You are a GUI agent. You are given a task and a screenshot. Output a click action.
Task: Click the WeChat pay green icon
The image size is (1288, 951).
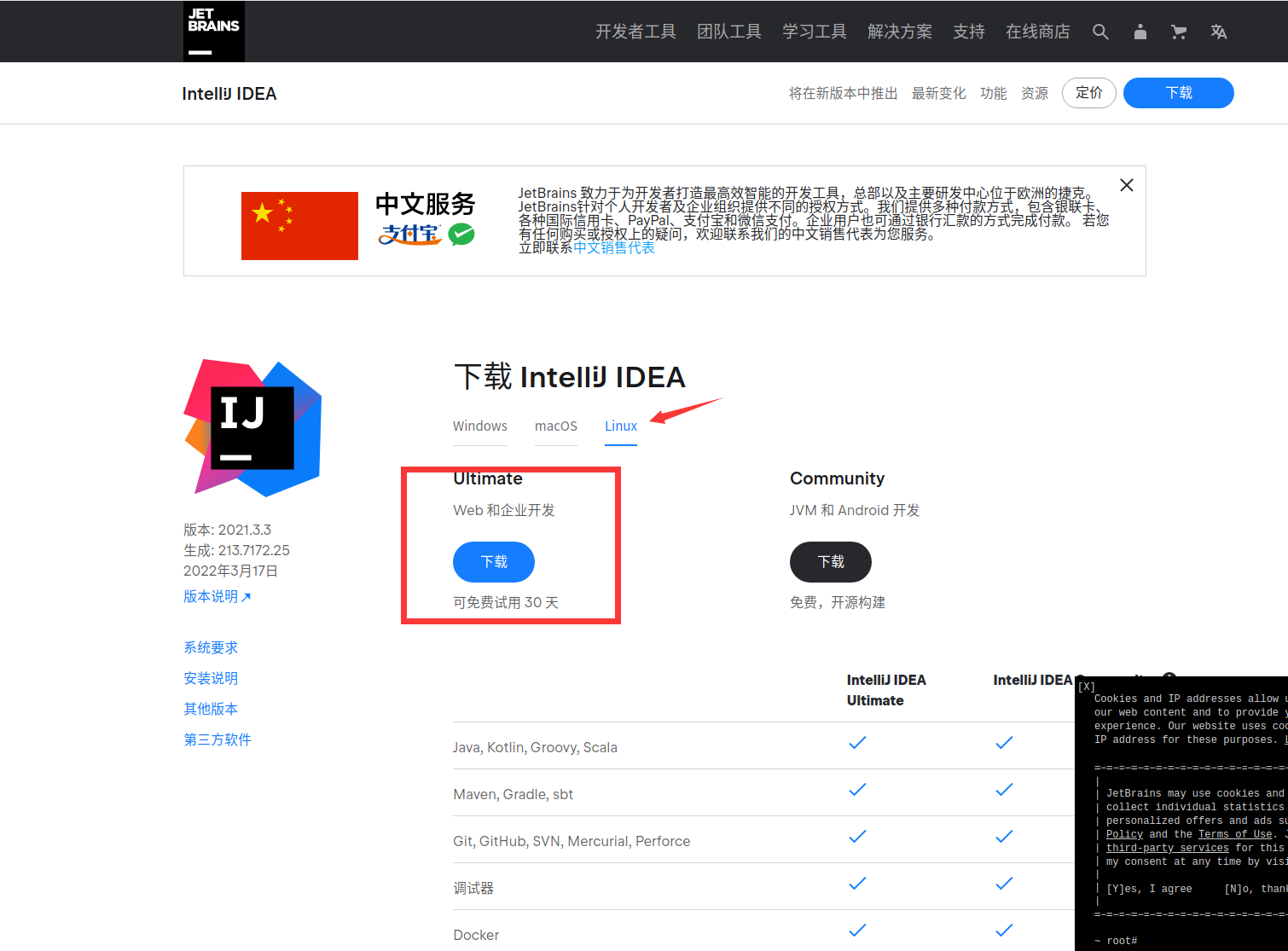461,234
